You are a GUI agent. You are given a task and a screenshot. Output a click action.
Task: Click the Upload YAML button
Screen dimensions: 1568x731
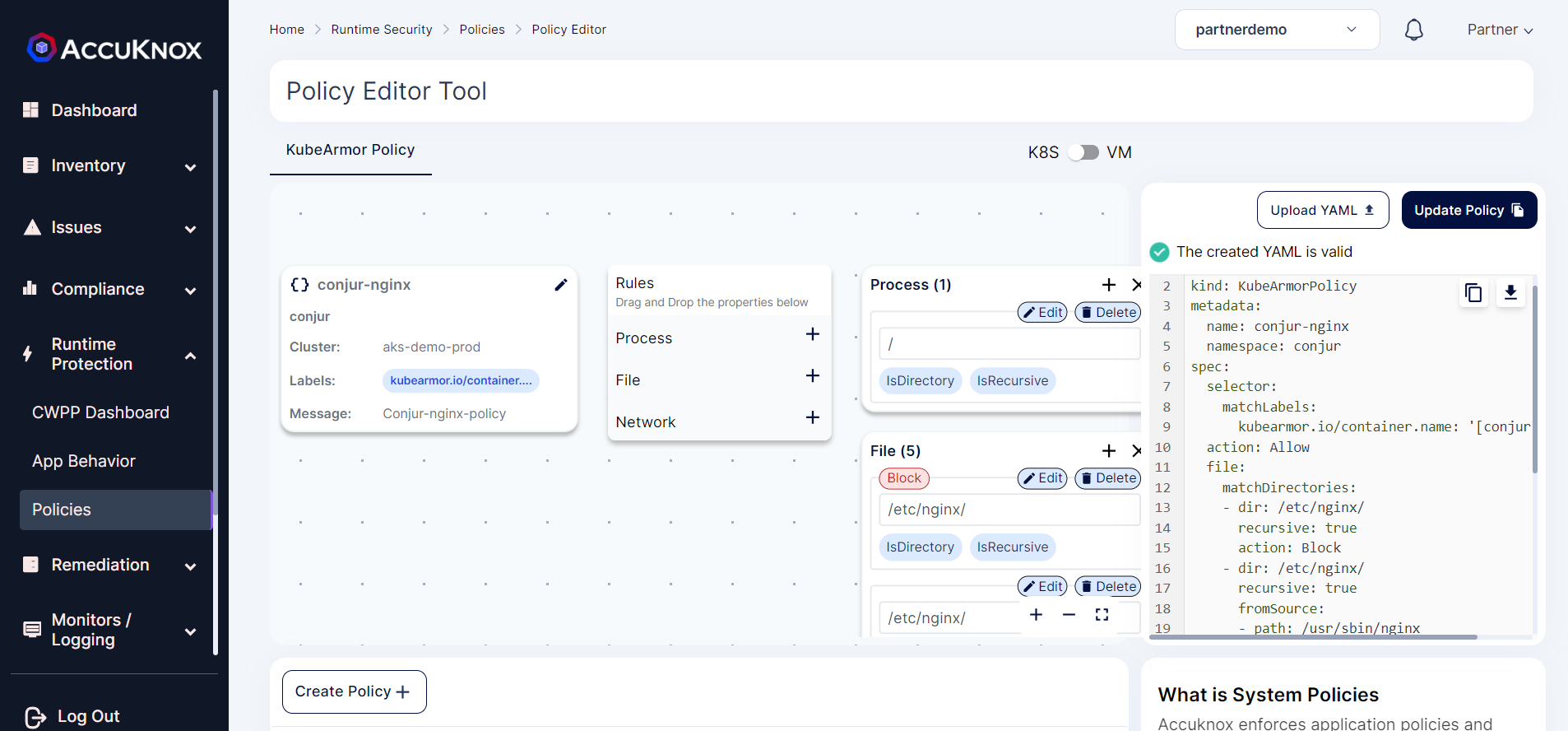coord(1322,211)
